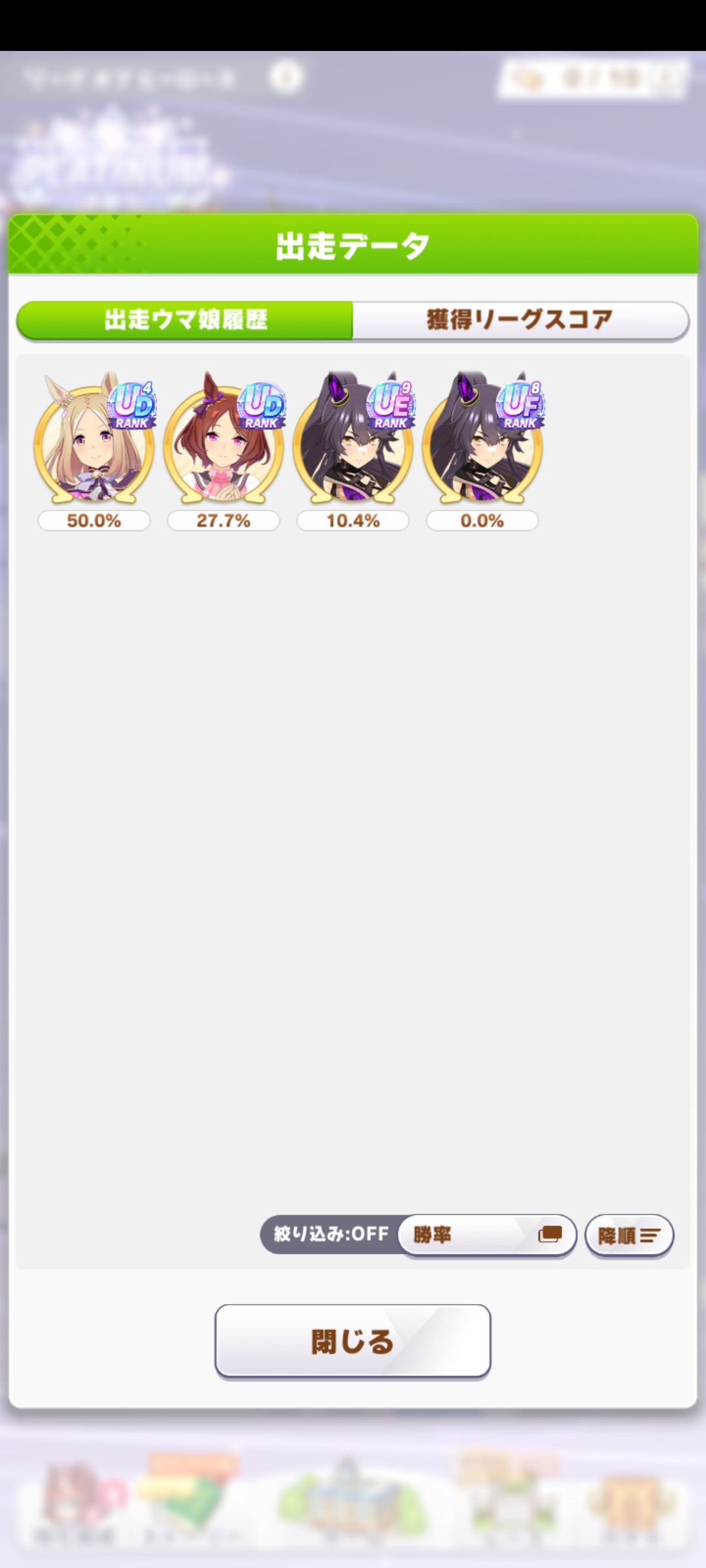Tap the UF8 rank badge icon

click(520, 405)
